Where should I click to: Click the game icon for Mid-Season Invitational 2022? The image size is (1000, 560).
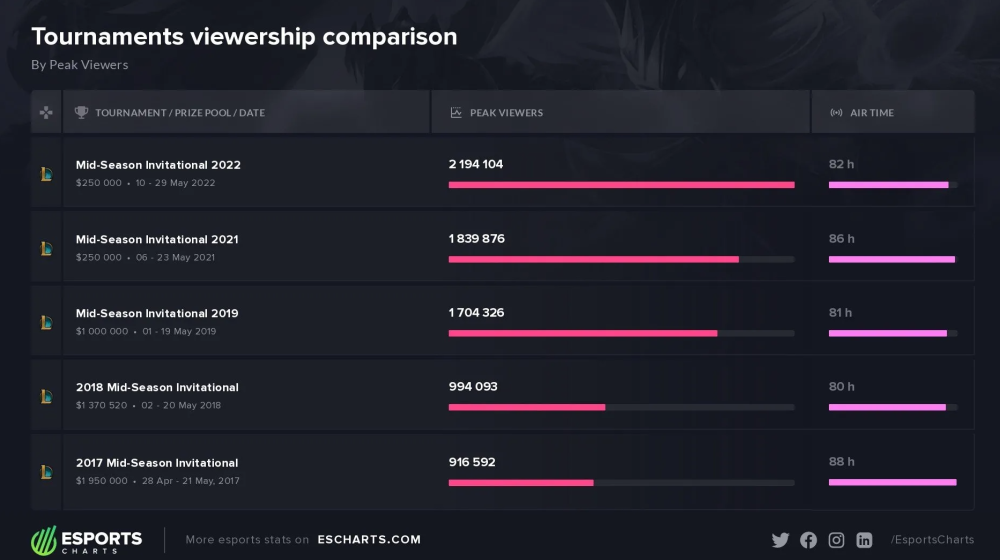tap(46, 174)
